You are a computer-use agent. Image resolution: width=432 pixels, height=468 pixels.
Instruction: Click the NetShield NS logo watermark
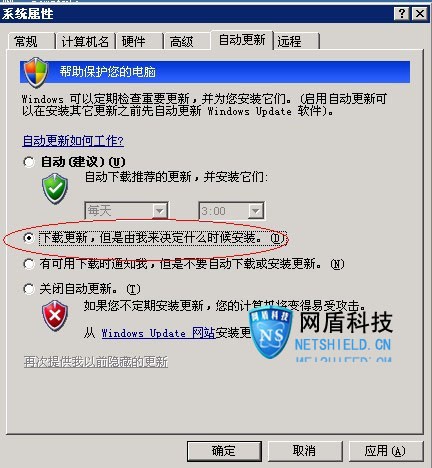(x=271, y=333)
